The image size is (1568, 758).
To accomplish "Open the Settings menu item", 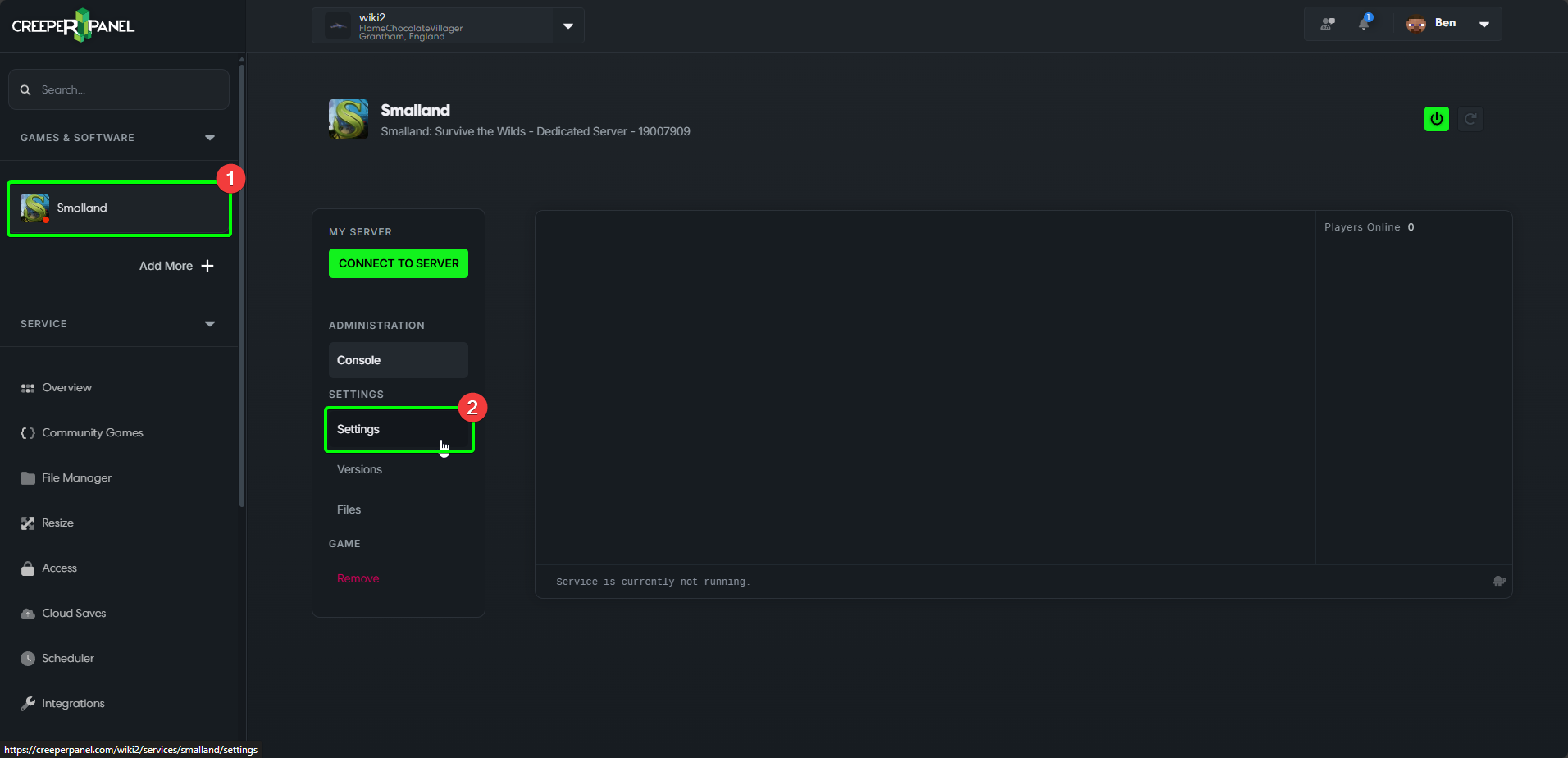I will tap(399, 429).
